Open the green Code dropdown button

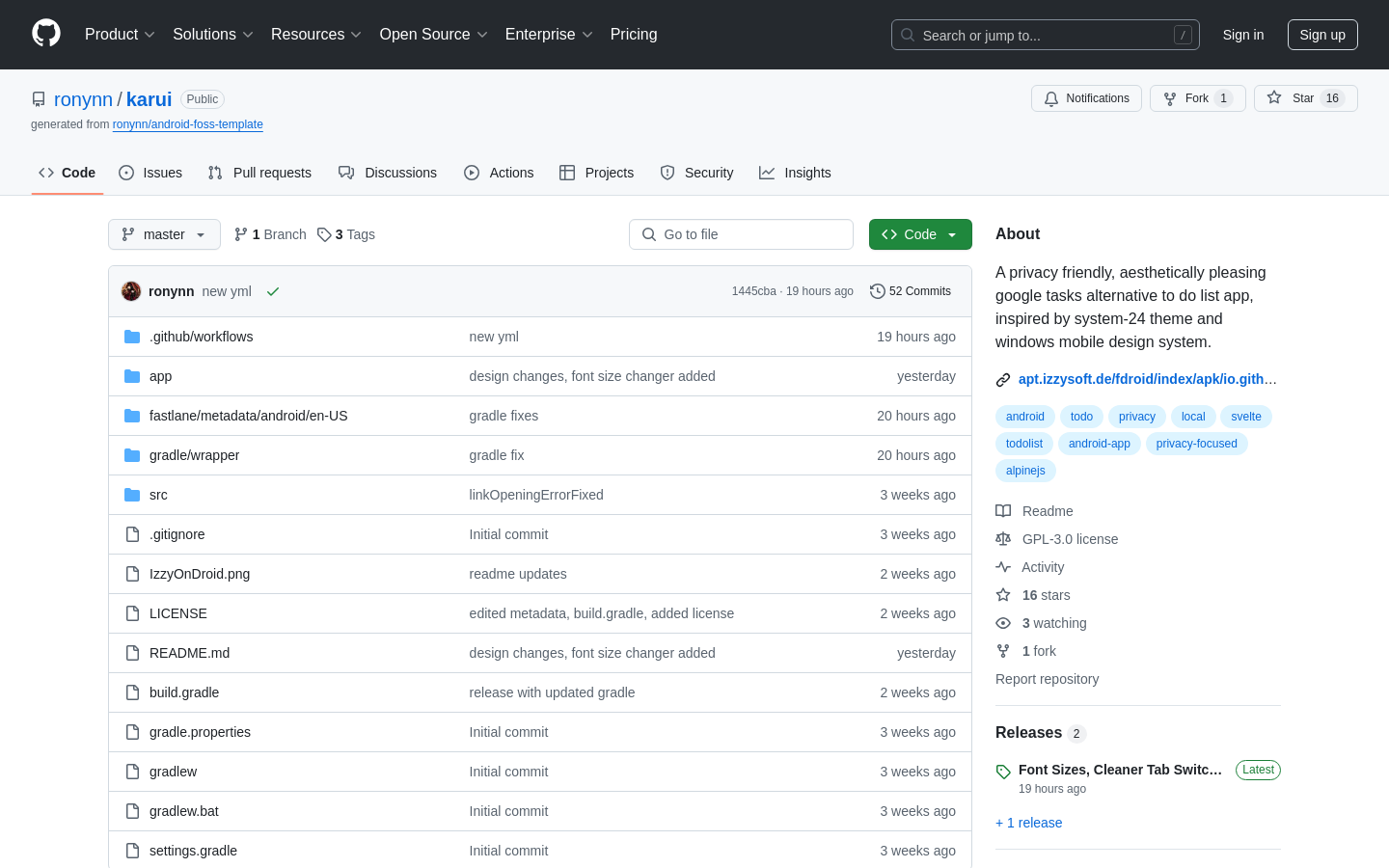[x=920, y=234]
